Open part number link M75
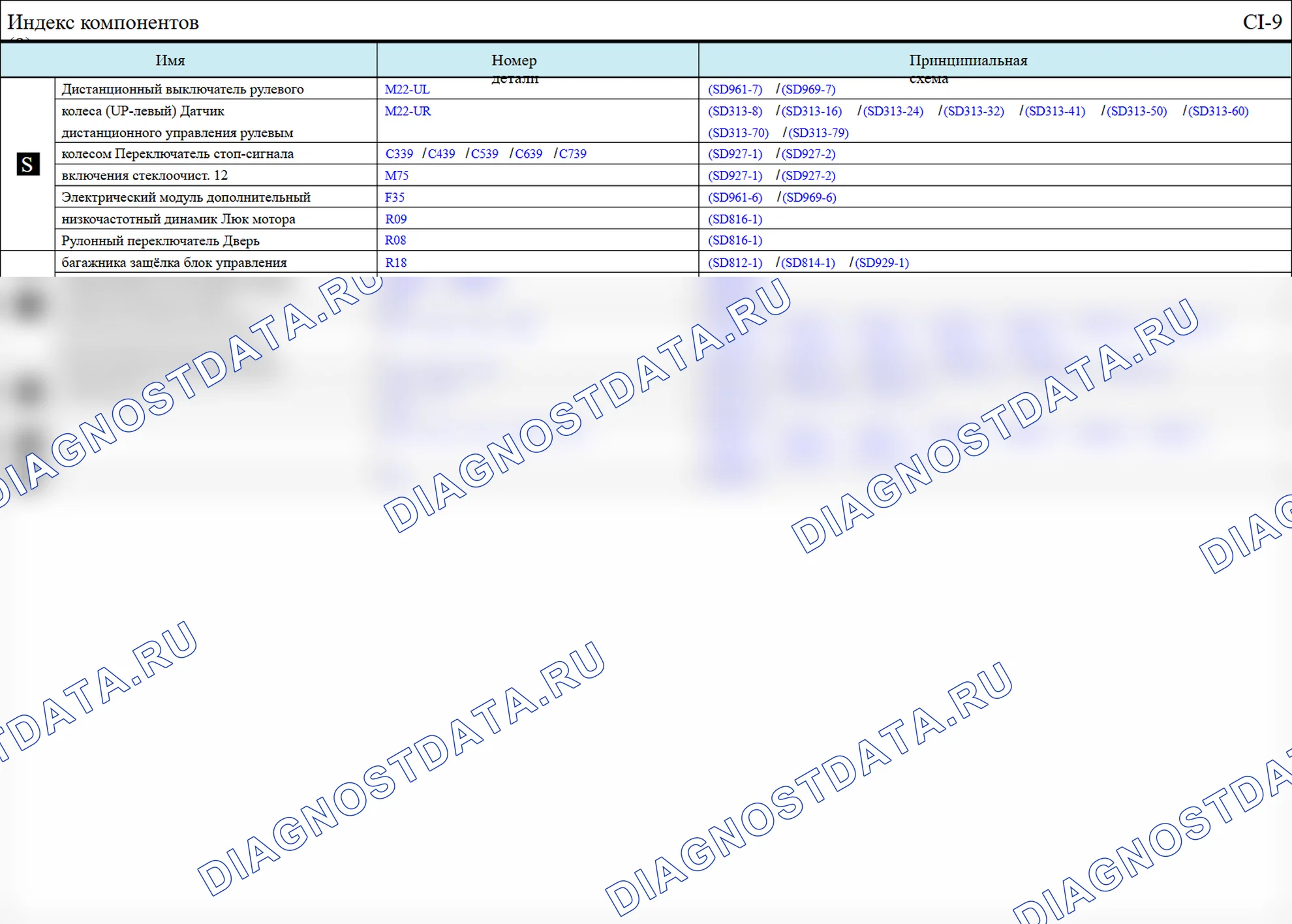The height and width of the screenshot is (924, 1292). [x=397, y=176]
